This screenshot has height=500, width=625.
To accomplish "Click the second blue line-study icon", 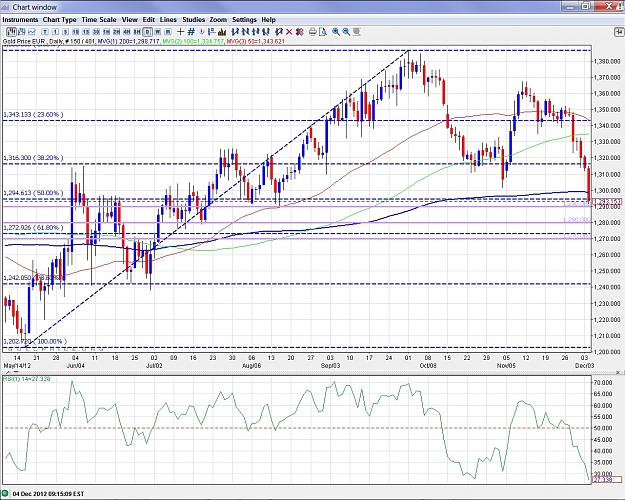I will point(245,32).
